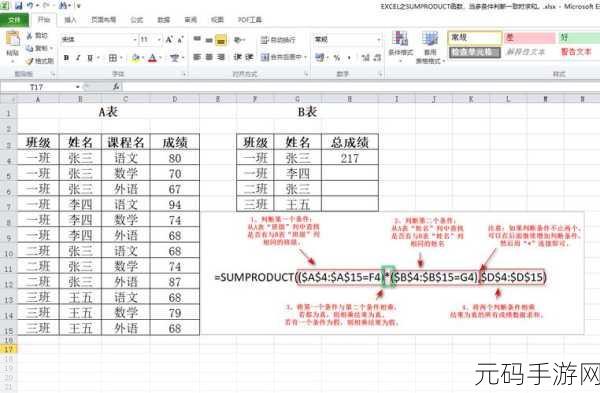Click the Fill Color paint bucket swatch

point(135,58)
